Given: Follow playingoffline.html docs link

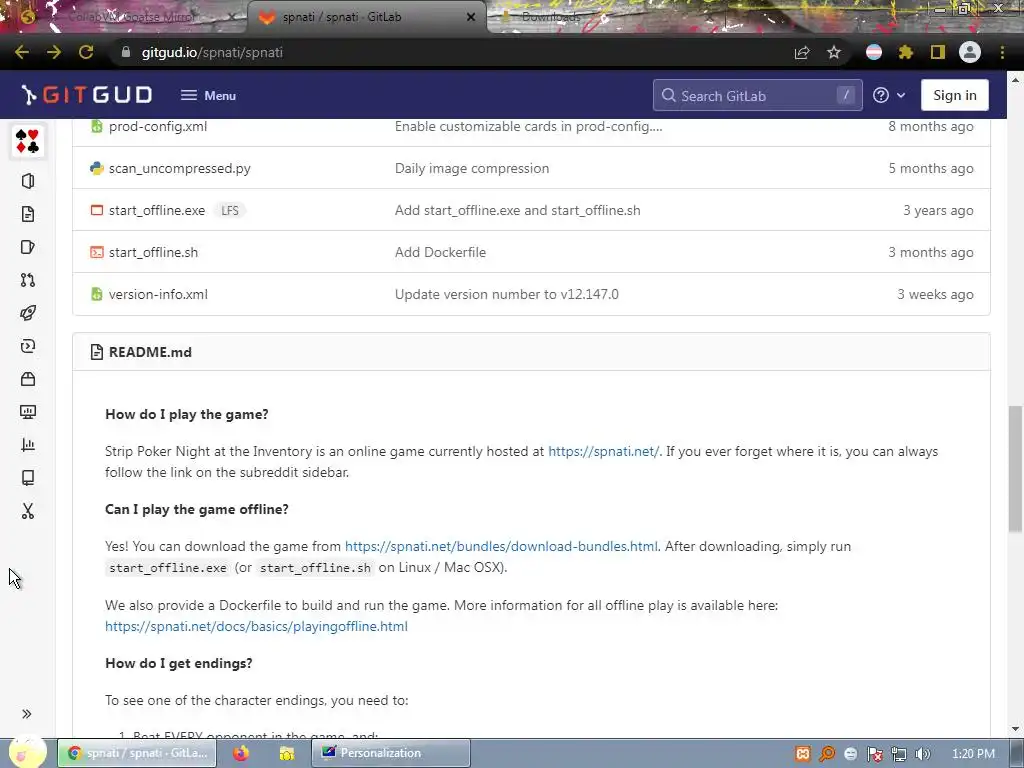Looking at the screenshot, I should tap(256, 626).
